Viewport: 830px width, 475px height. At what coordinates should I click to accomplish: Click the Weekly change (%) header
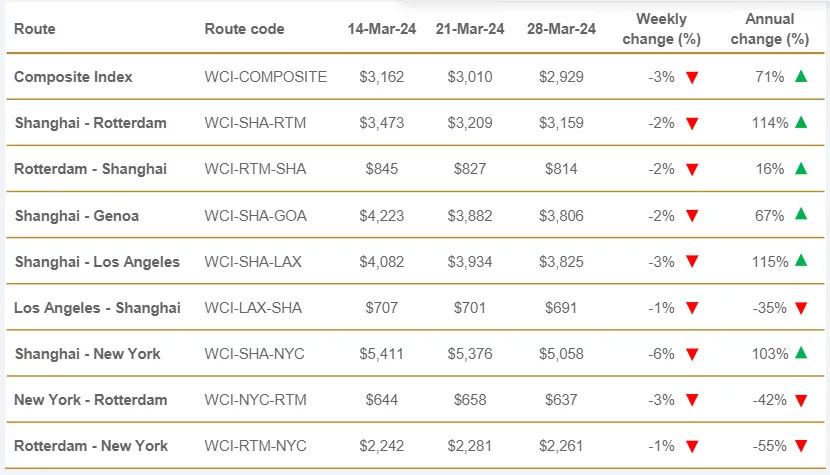(x=661, y=29)
